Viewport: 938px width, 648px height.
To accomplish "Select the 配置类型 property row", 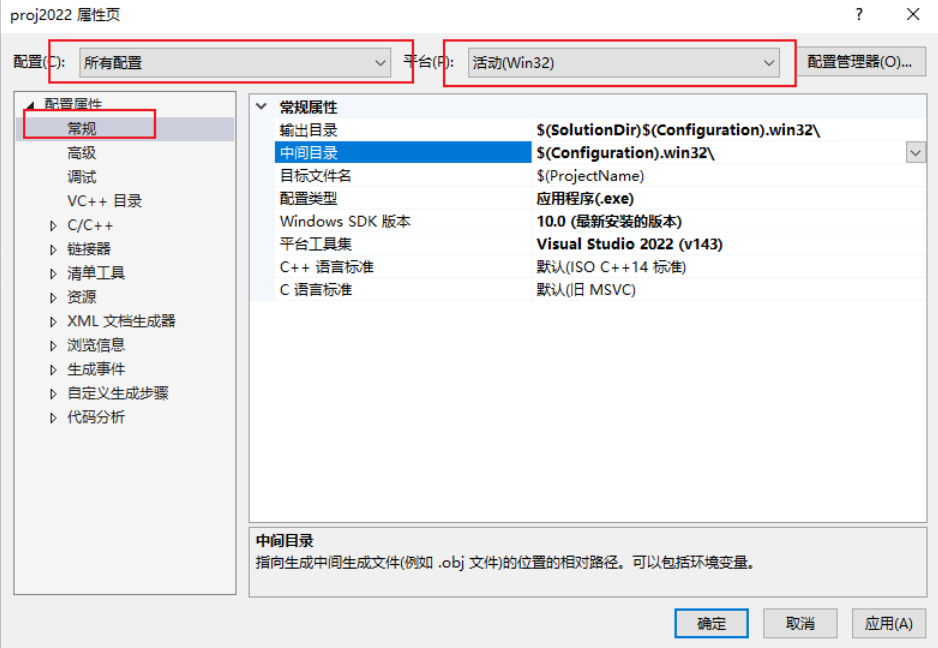I will [x=600, y=198].
